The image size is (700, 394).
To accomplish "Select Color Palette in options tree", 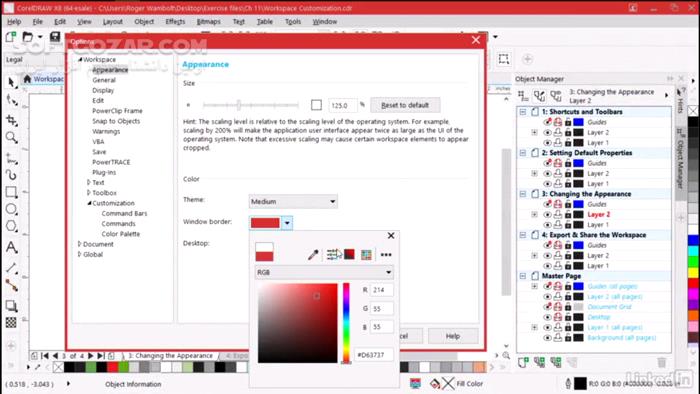I will coord(121,234).
